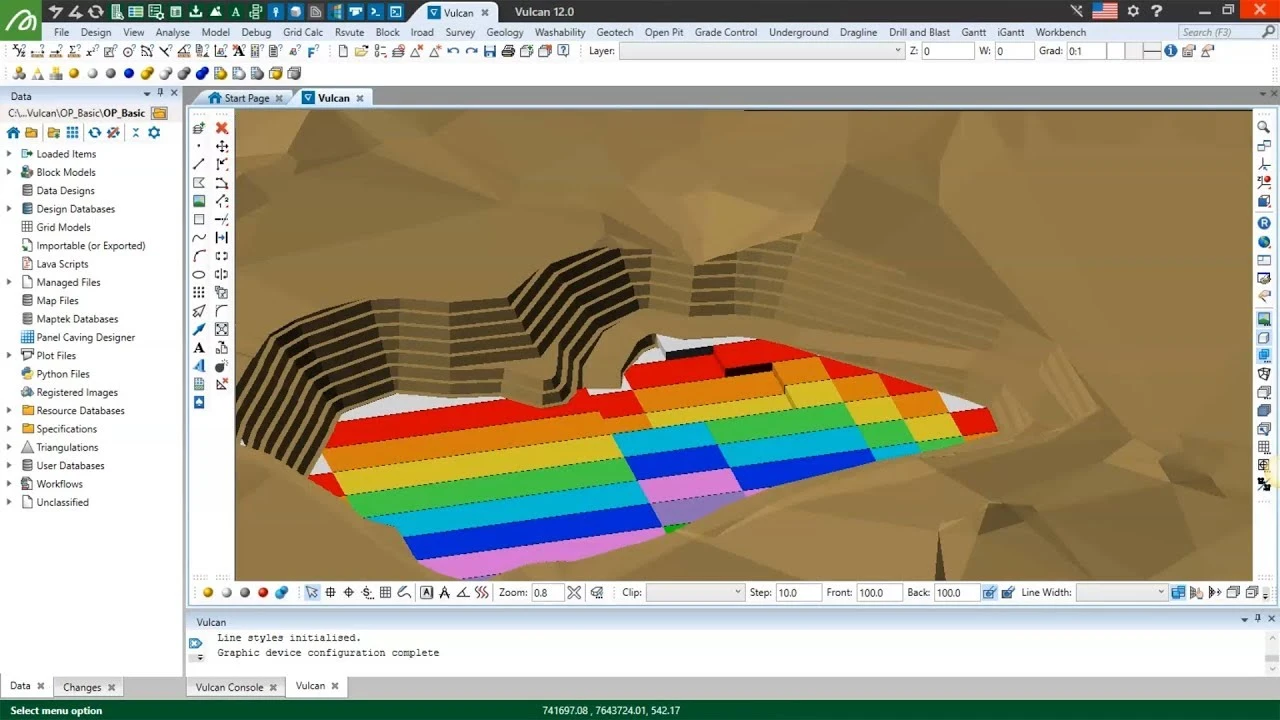Click the Home icon in Data panel
This screenshot has height=720, width=1280.
tap(13, 133)
